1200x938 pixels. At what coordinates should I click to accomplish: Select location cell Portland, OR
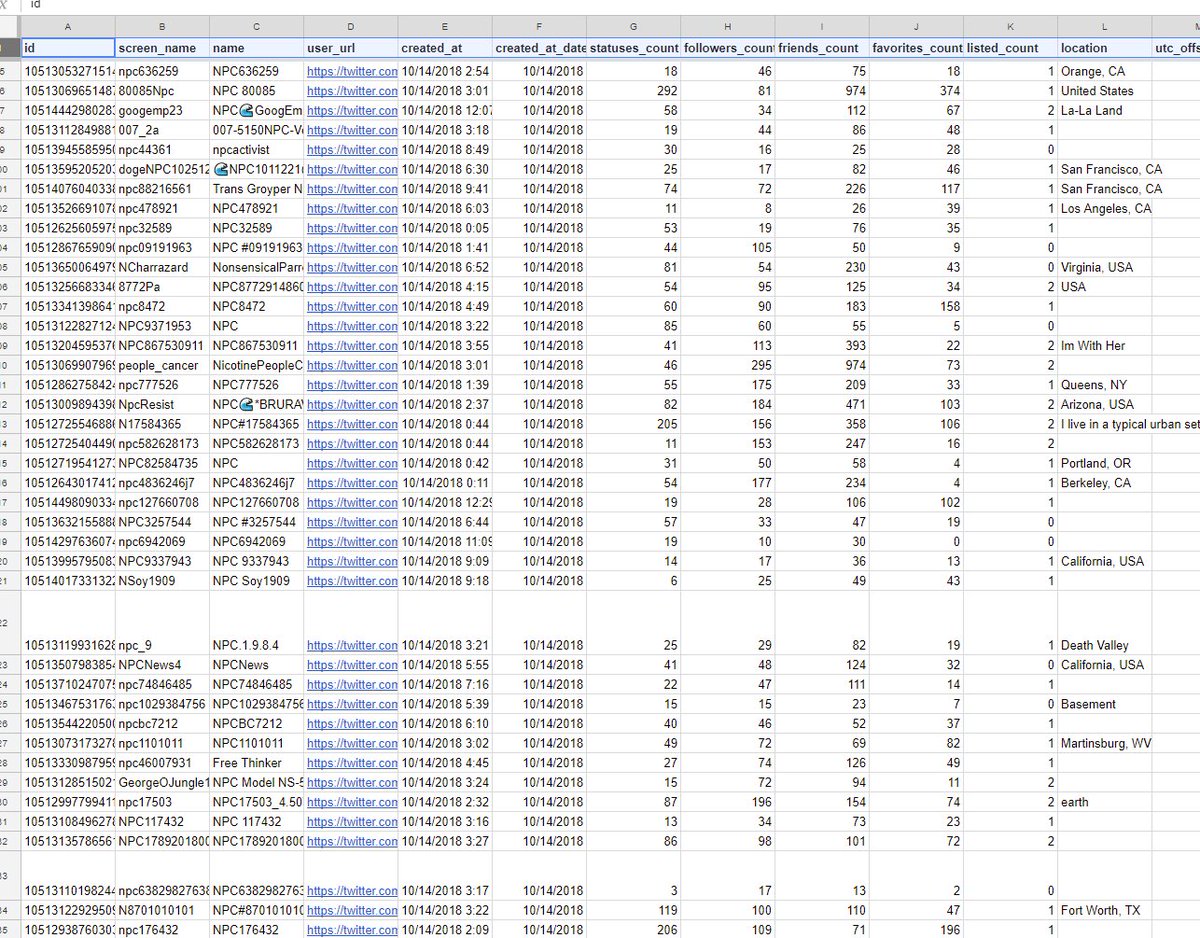(x=1105, y=463)
